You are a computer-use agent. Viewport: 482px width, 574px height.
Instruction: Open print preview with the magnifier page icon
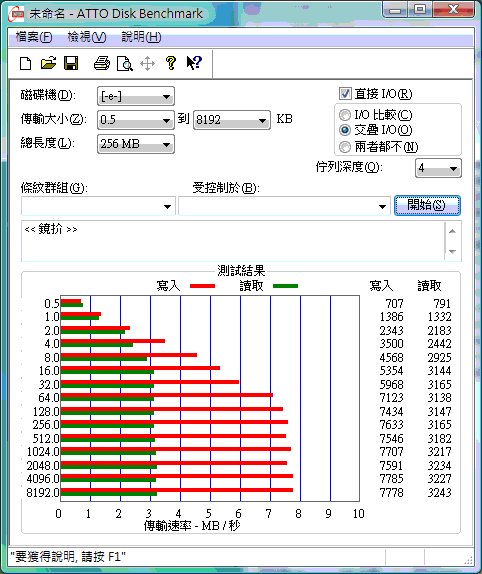click(124, 63)
